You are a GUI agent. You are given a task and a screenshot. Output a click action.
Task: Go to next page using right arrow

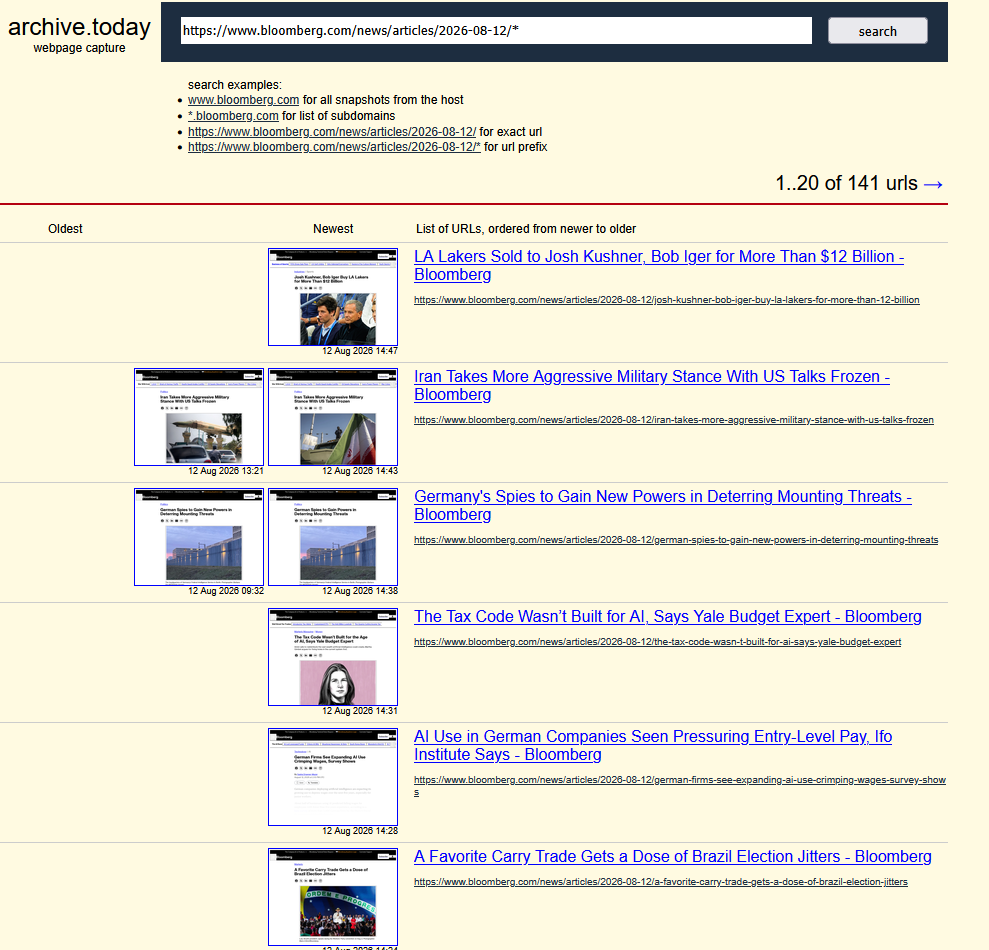pos(933,184)
